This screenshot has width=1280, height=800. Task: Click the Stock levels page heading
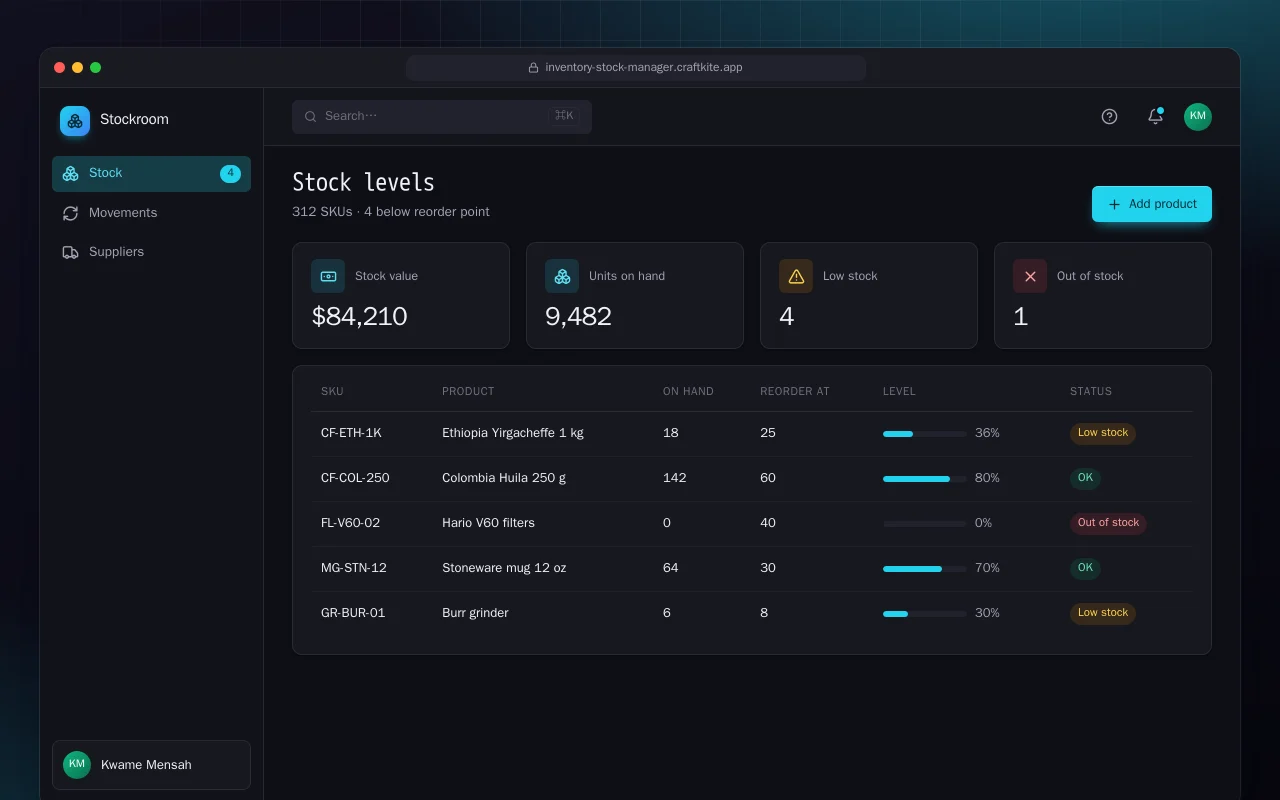(x=363, y=183)
